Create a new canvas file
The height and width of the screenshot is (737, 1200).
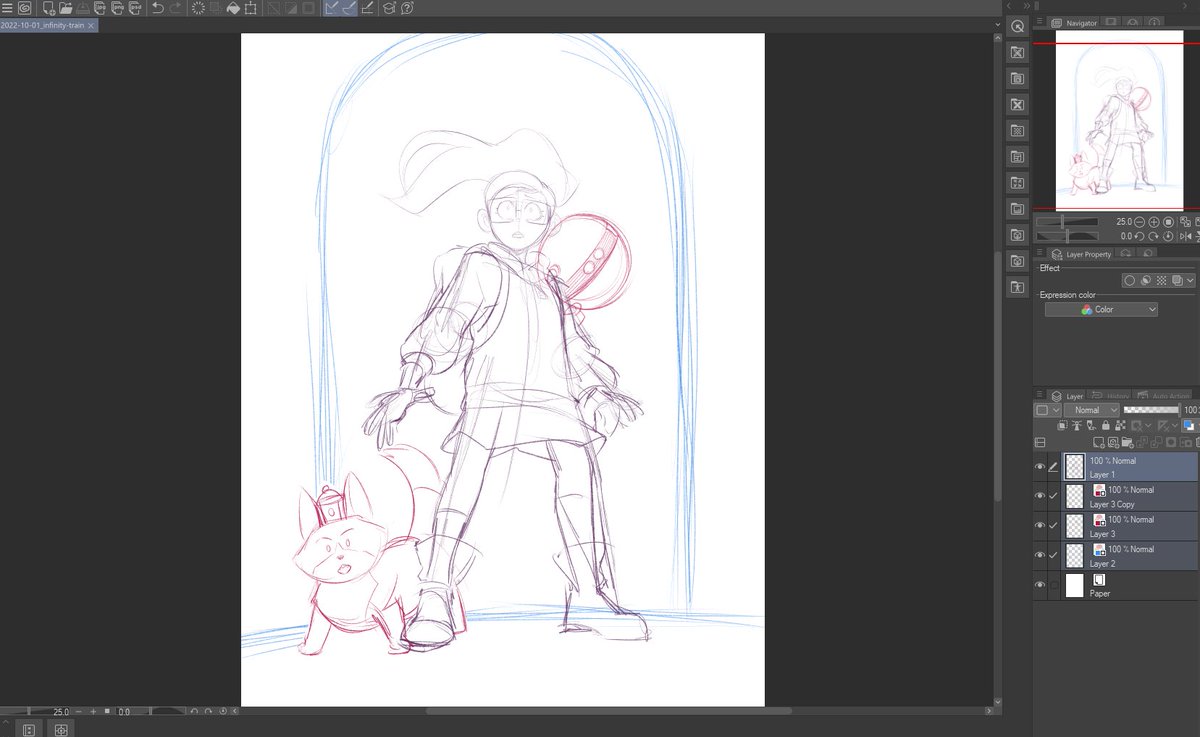click(x=49, y=8)
